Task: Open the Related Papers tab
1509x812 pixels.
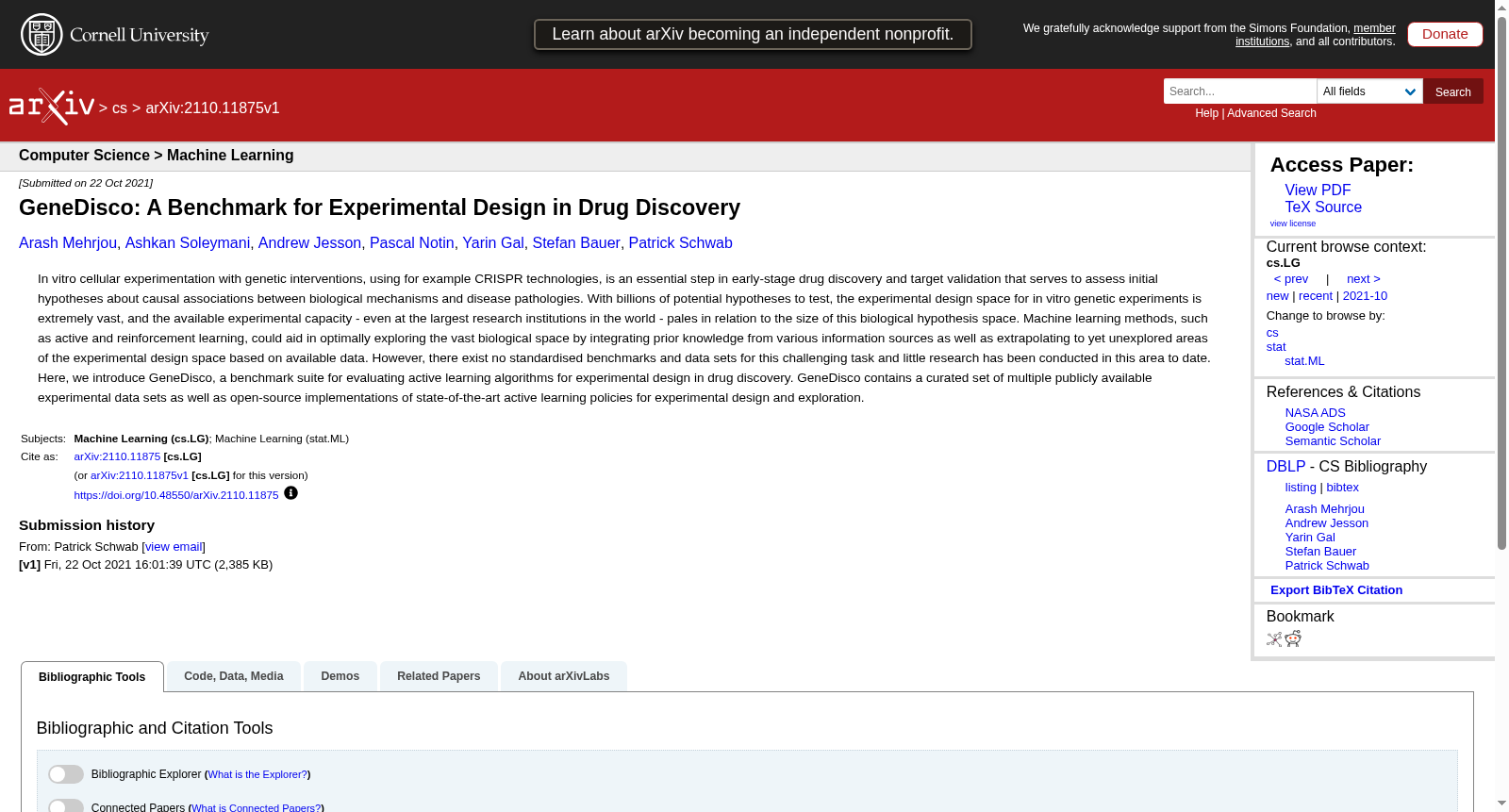Action: click(439, 676)
